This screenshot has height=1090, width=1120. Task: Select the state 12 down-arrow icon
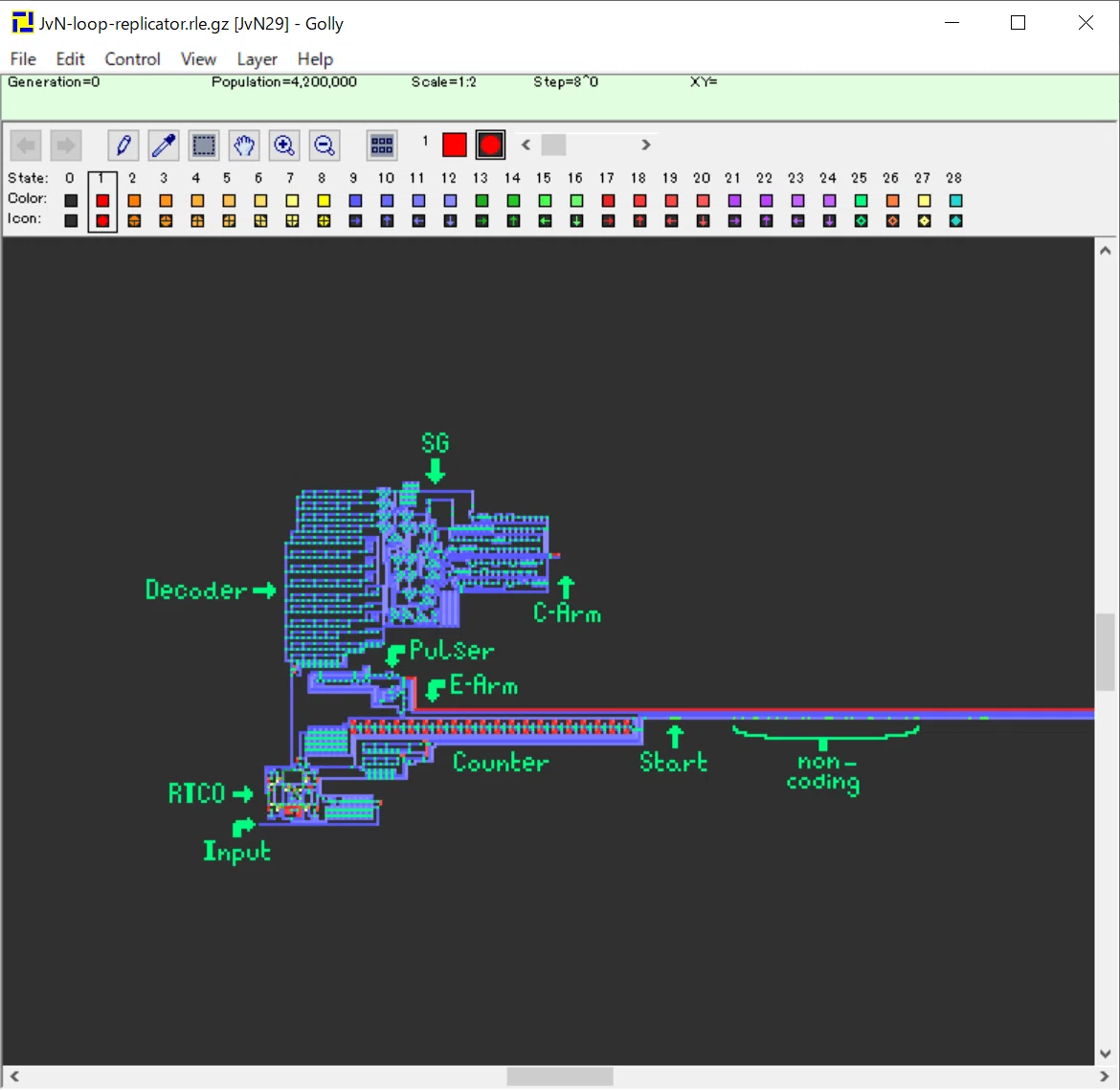pos(451,221)
